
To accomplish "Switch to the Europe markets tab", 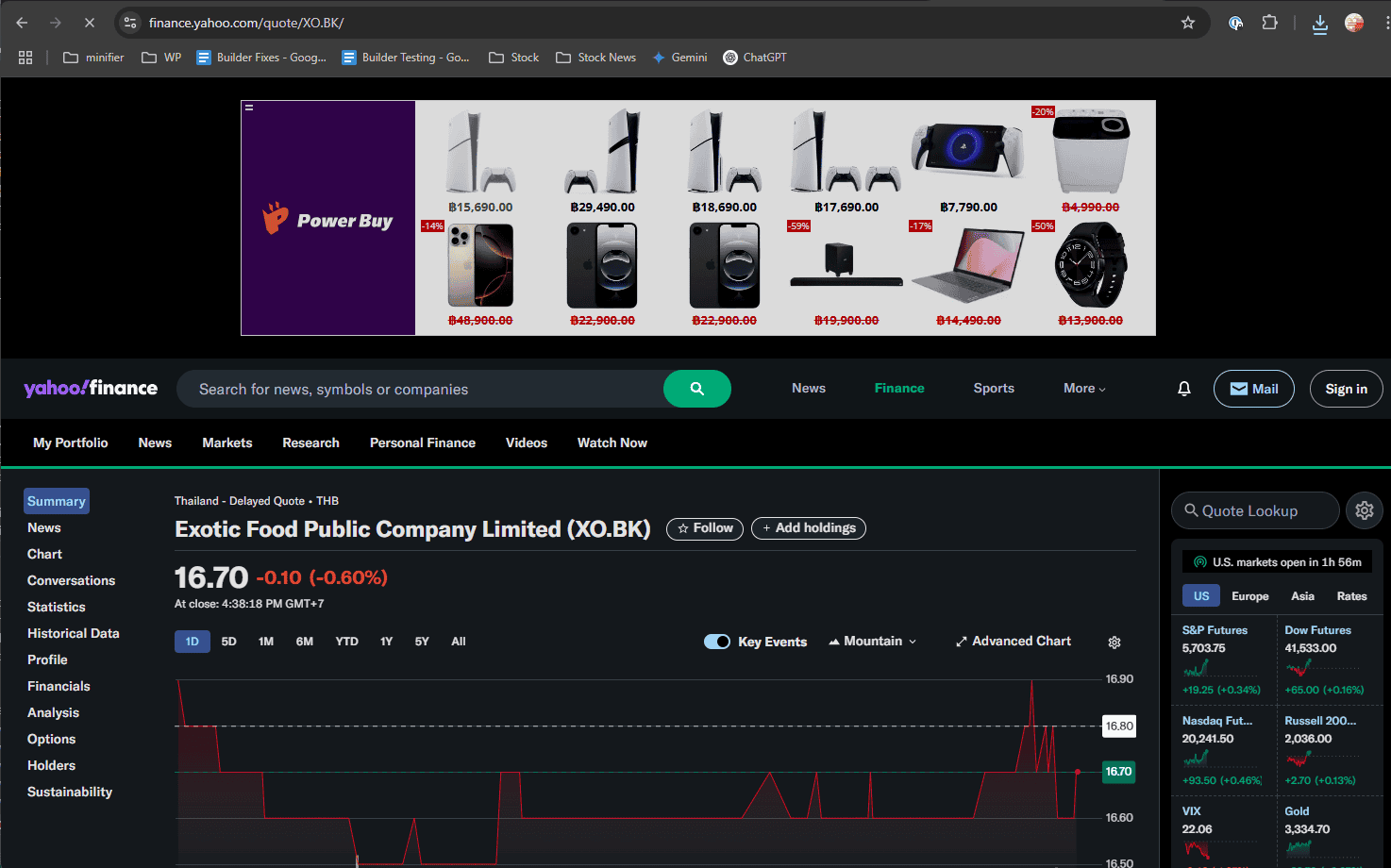I will [1249, 596].
